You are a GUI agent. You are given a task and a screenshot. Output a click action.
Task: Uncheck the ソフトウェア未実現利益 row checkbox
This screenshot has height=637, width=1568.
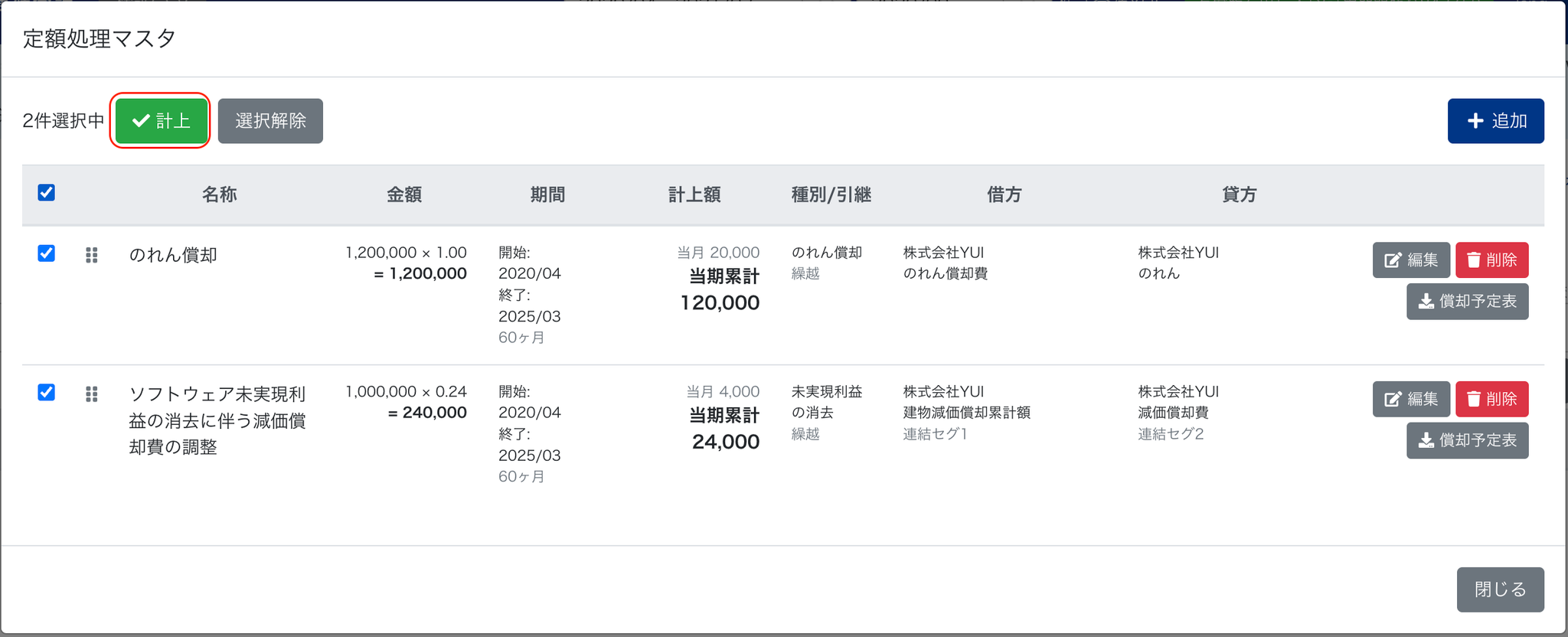pyautogui.click(x=47, y=393)
